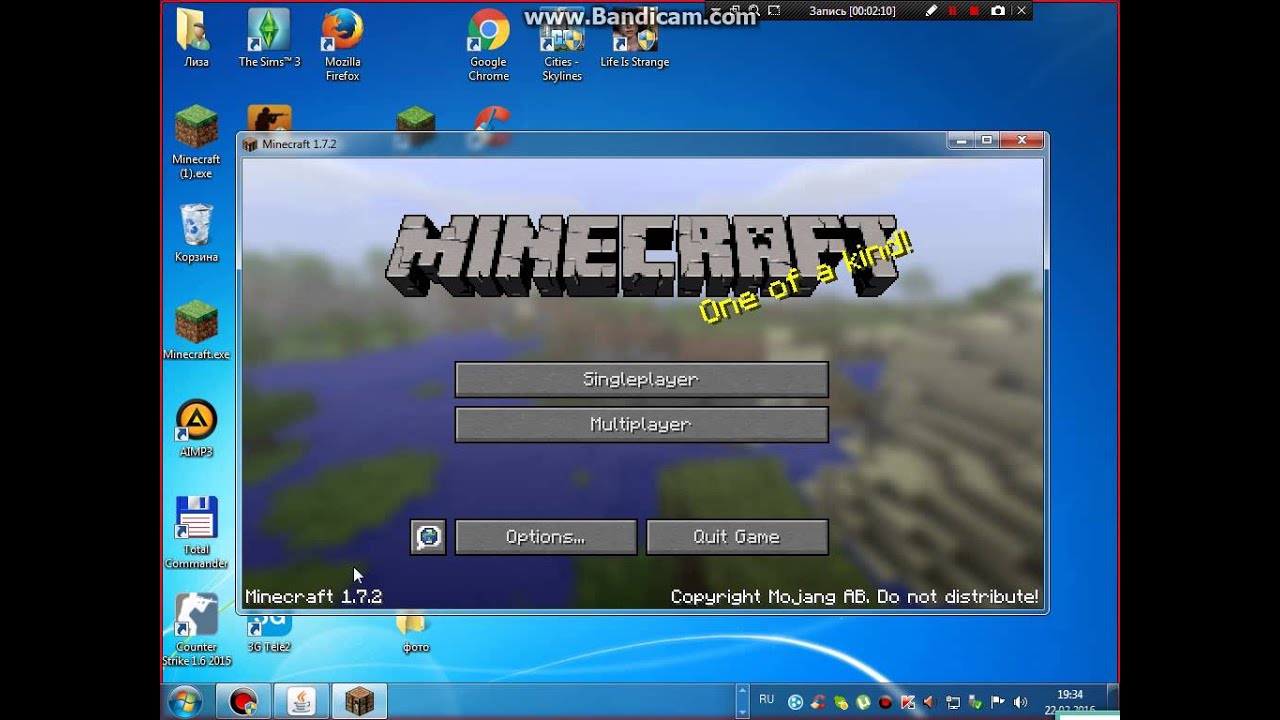Launch The Sims 3 desktop shortcut
This screenshot has width=1280, height=720.
point(269,38)
